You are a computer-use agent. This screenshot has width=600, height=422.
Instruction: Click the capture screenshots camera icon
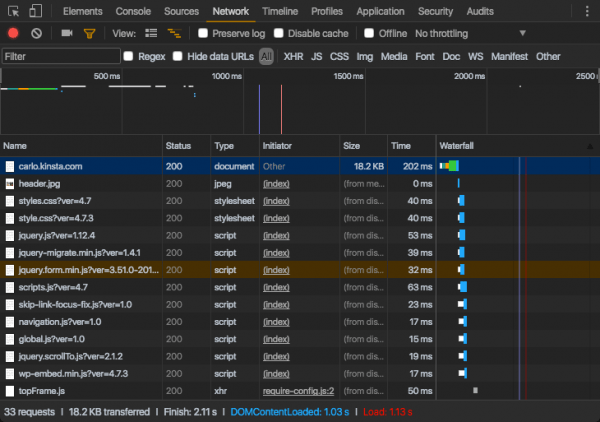tap(66, 33)
